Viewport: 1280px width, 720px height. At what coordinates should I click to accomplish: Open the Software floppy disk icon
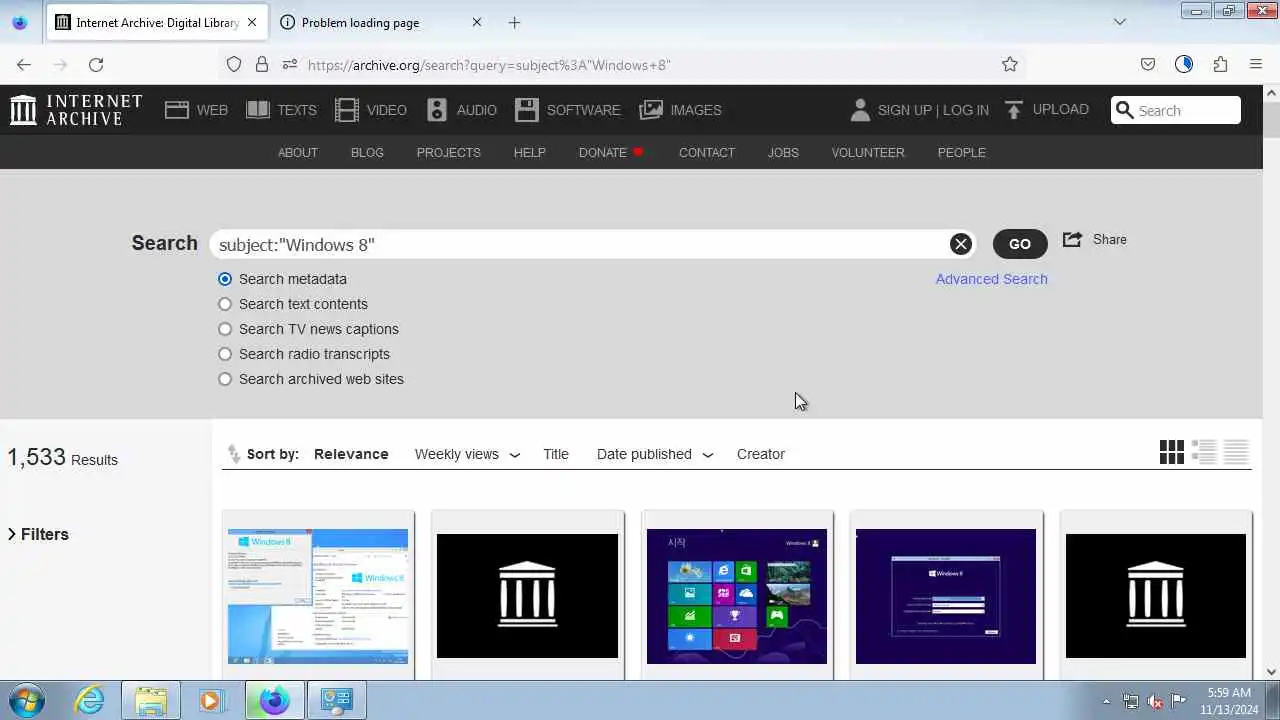click(x=527, y=110)
